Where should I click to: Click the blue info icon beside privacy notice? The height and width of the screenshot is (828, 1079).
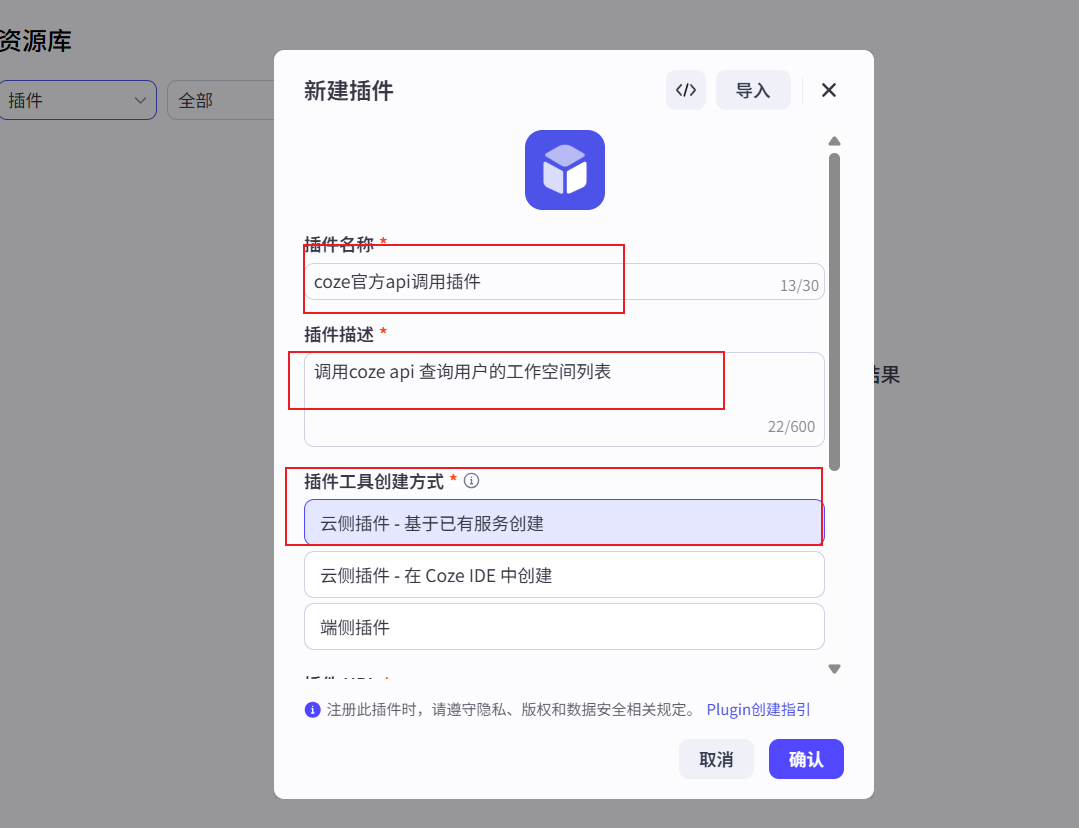tap(312, 710)
